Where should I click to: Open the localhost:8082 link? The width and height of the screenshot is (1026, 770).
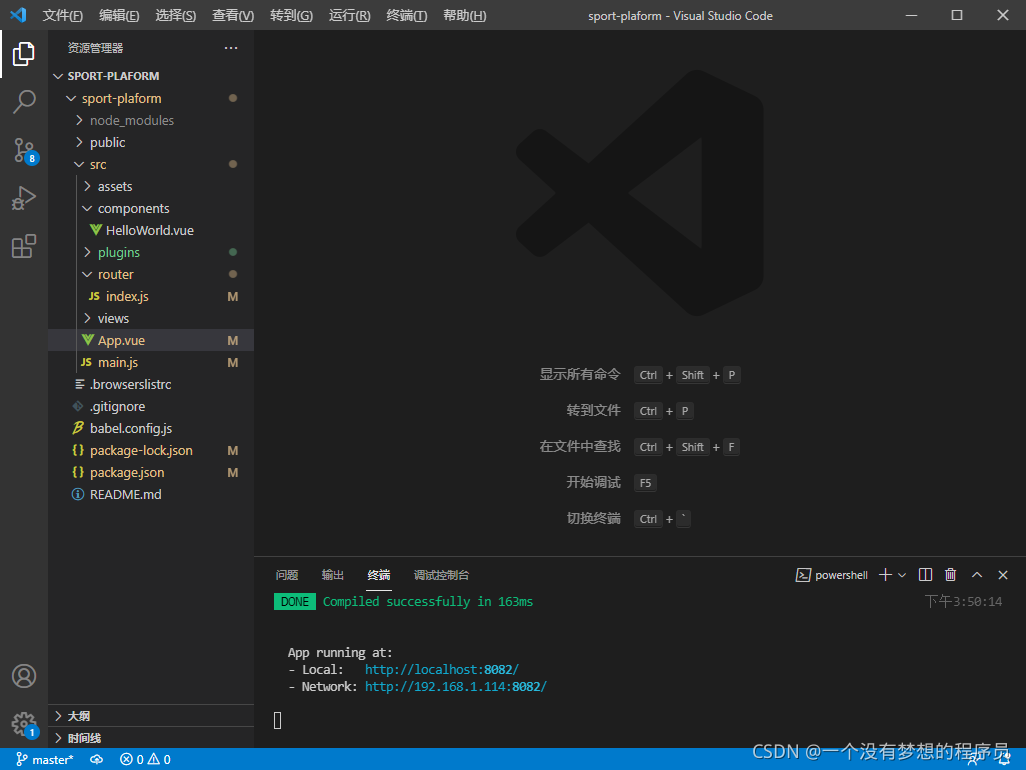tap(442, 669)
